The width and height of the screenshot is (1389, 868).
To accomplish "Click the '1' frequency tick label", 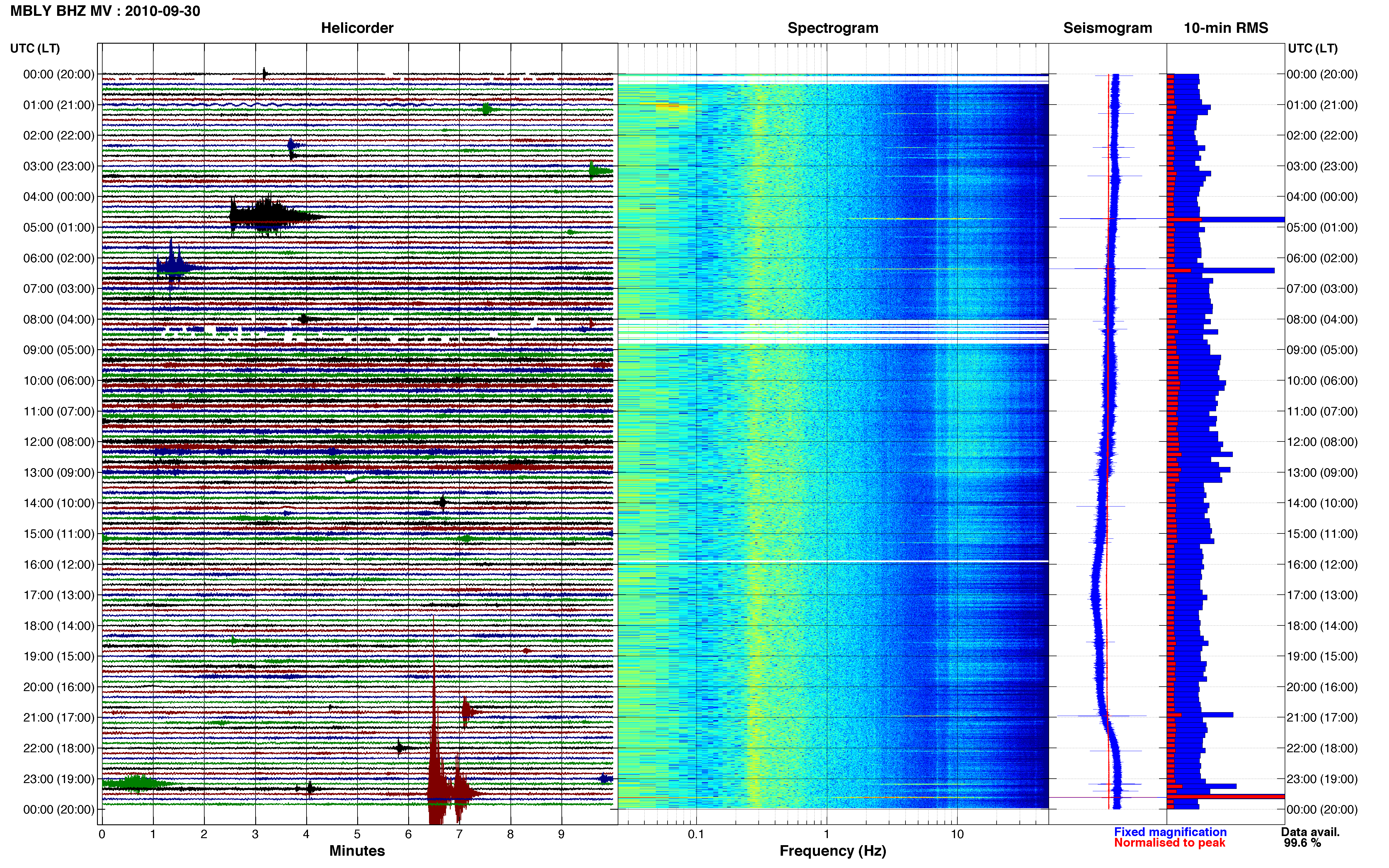I will coord(826,834).
